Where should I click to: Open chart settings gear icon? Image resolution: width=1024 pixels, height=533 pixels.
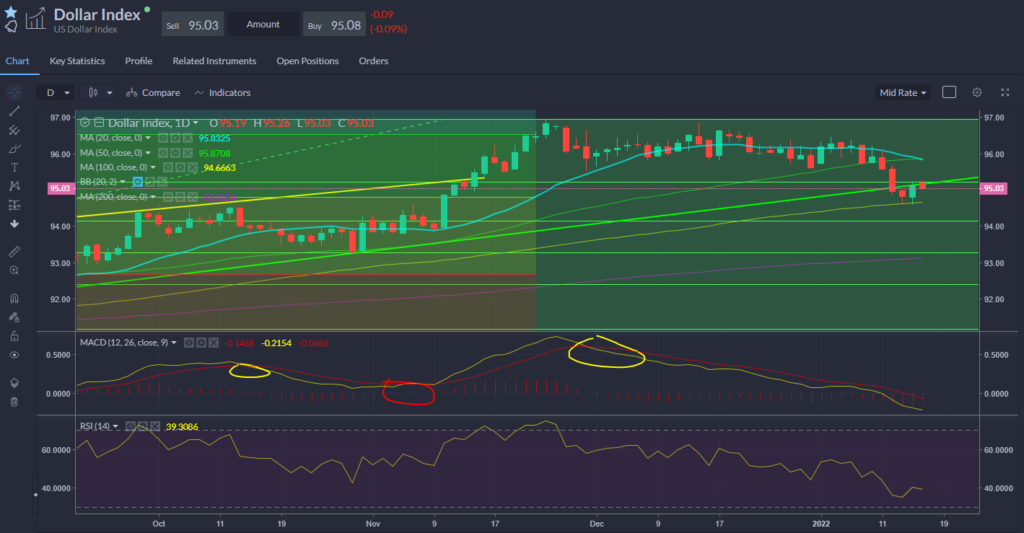pos(976,92)
